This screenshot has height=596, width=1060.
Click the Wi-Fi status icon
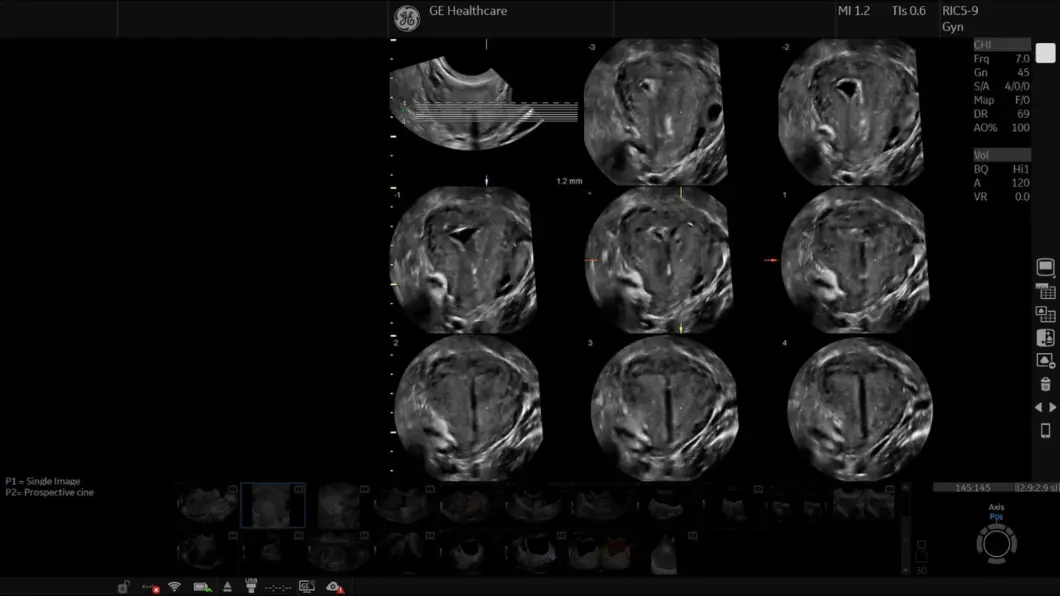pyautogui.click(x=174, y=587)
